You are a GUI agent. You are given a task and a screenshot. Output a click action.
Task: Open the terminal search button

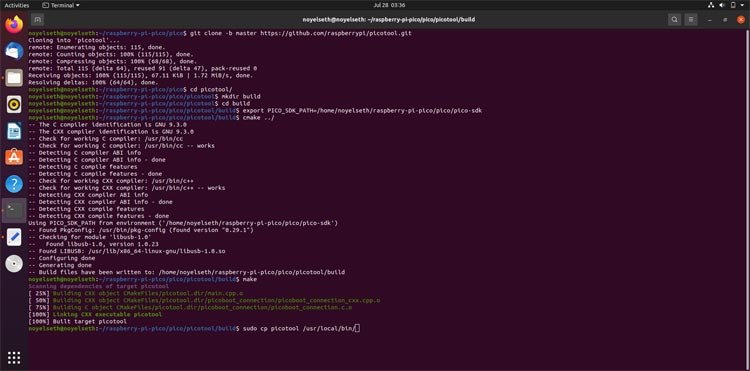674,20
